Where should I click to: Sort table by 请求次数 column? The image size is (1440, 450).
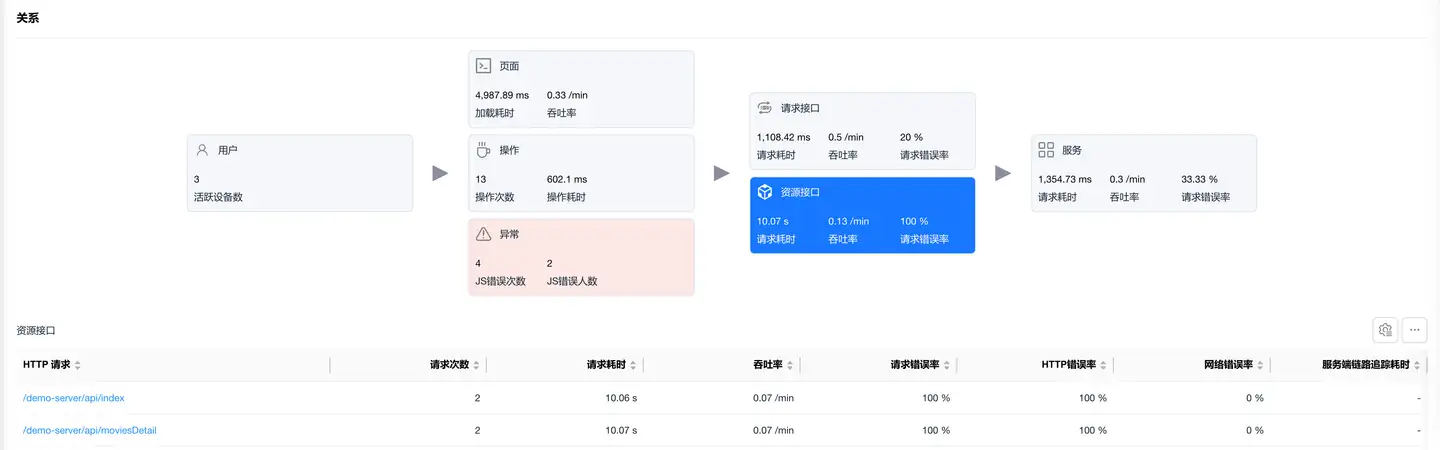click(x=477, y=365)
